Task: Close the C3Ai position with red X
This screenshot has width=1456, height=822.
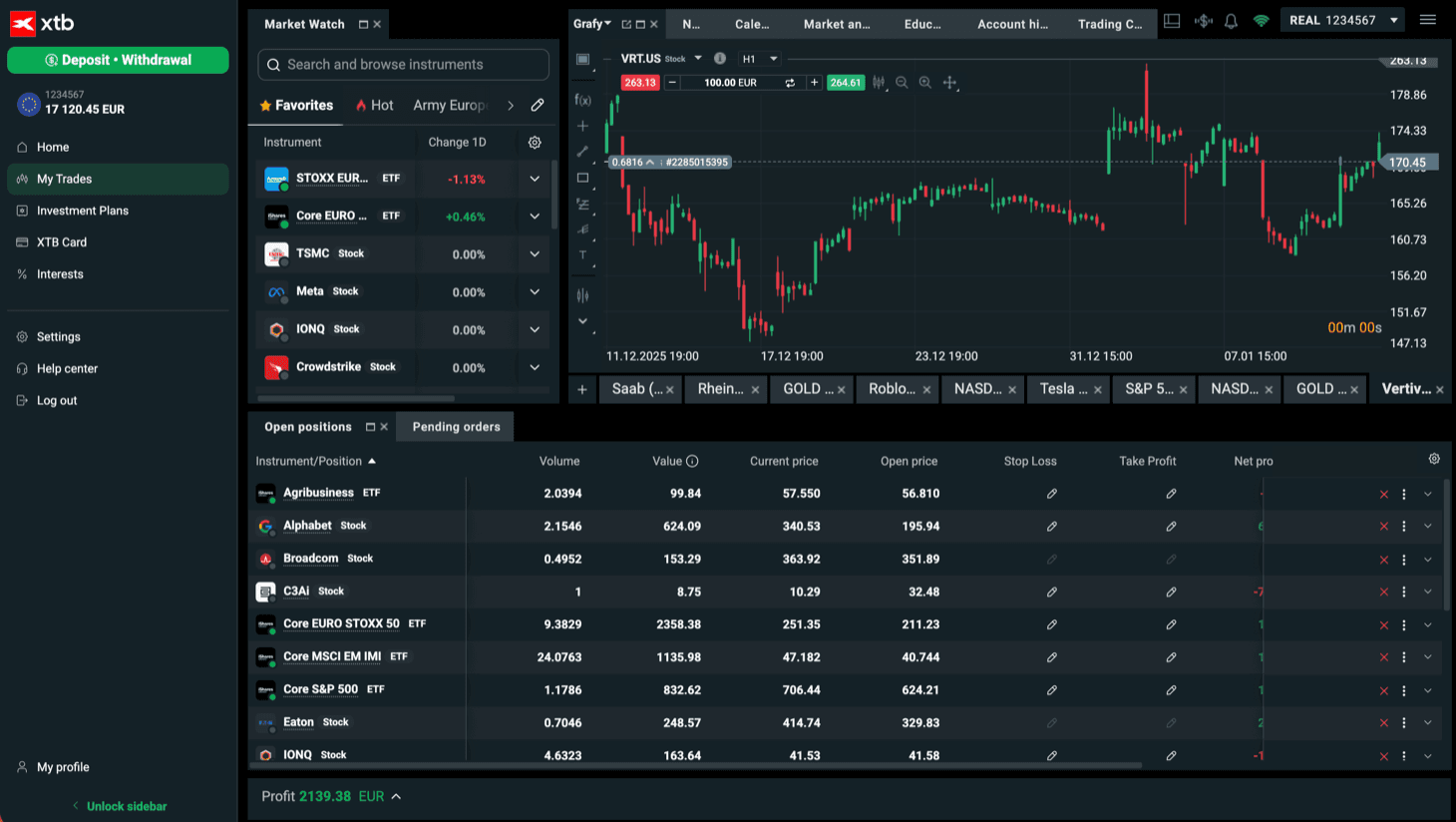Action: (1384, 593)
